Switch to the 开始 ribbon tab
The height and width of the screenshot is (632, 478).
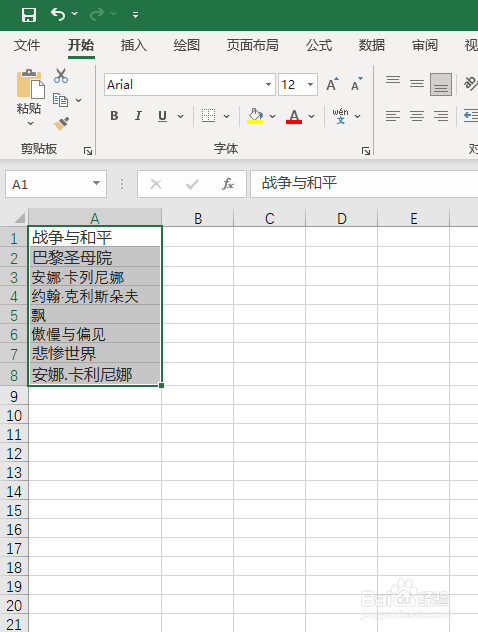tap(81, 45)
